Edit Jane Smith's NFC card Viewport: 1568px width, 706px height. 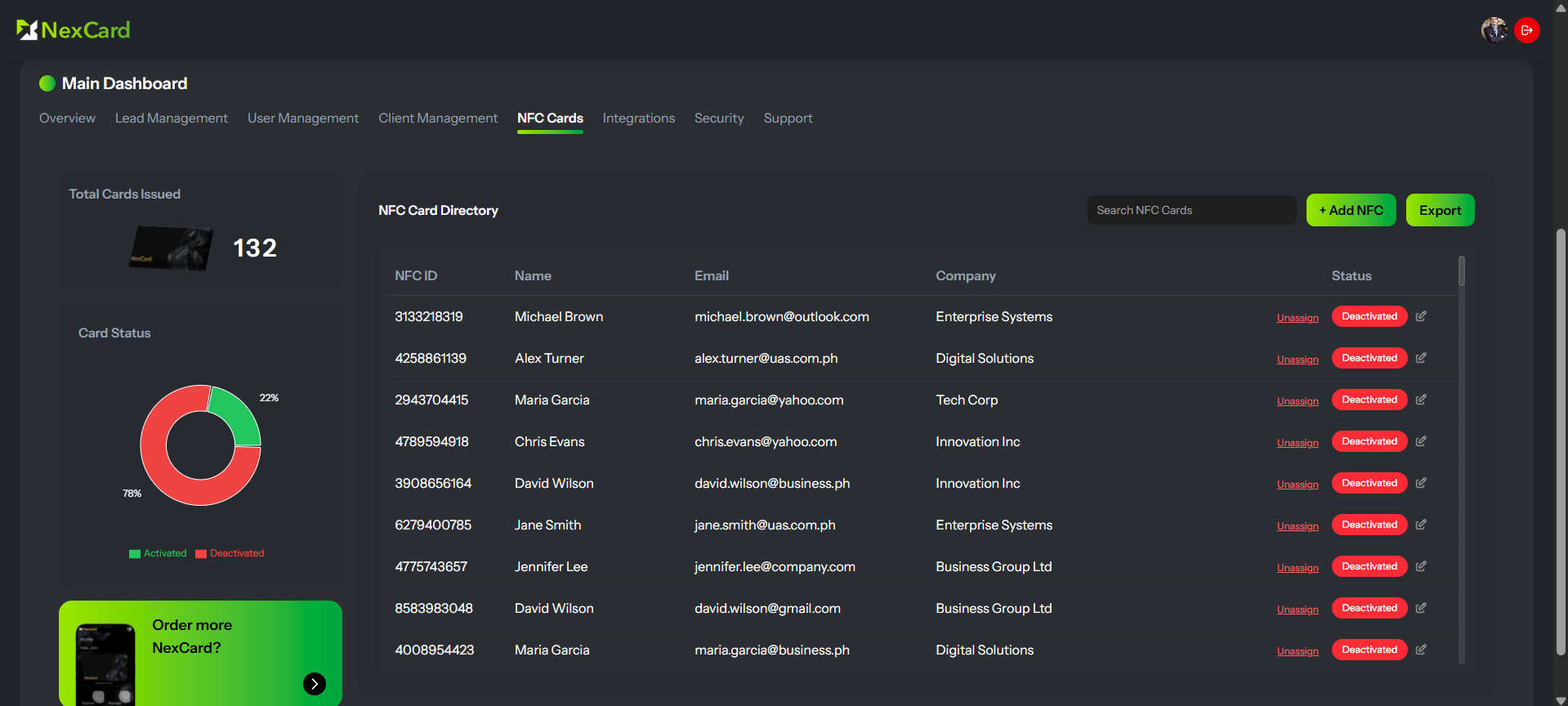click(x=1421, y=525)
